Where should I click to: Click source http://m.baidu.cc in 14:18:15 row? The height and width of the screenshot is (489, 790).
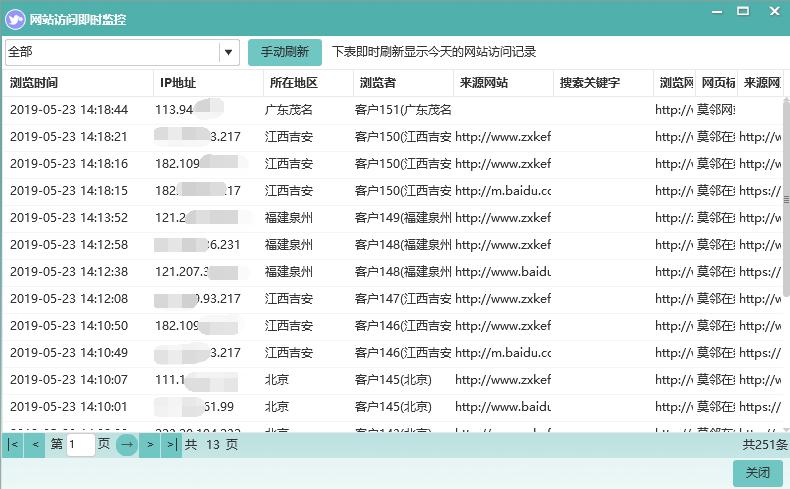[503, 191]
